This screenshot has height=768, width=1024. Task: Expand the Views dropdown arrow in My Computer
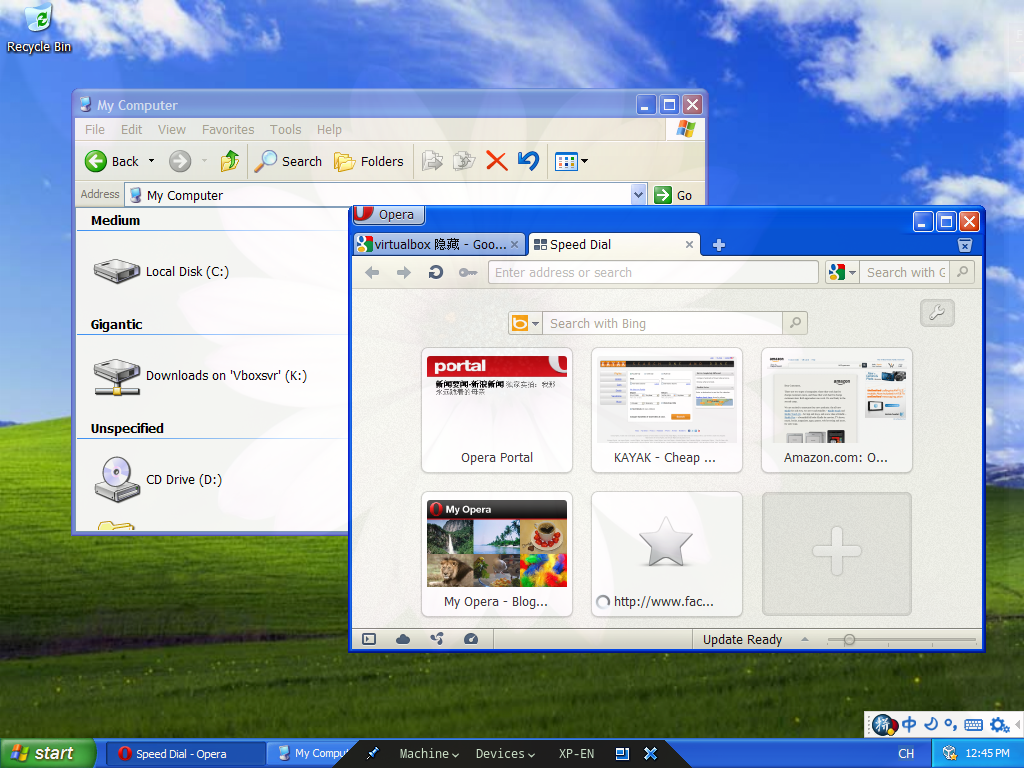[x=584, y=161]
